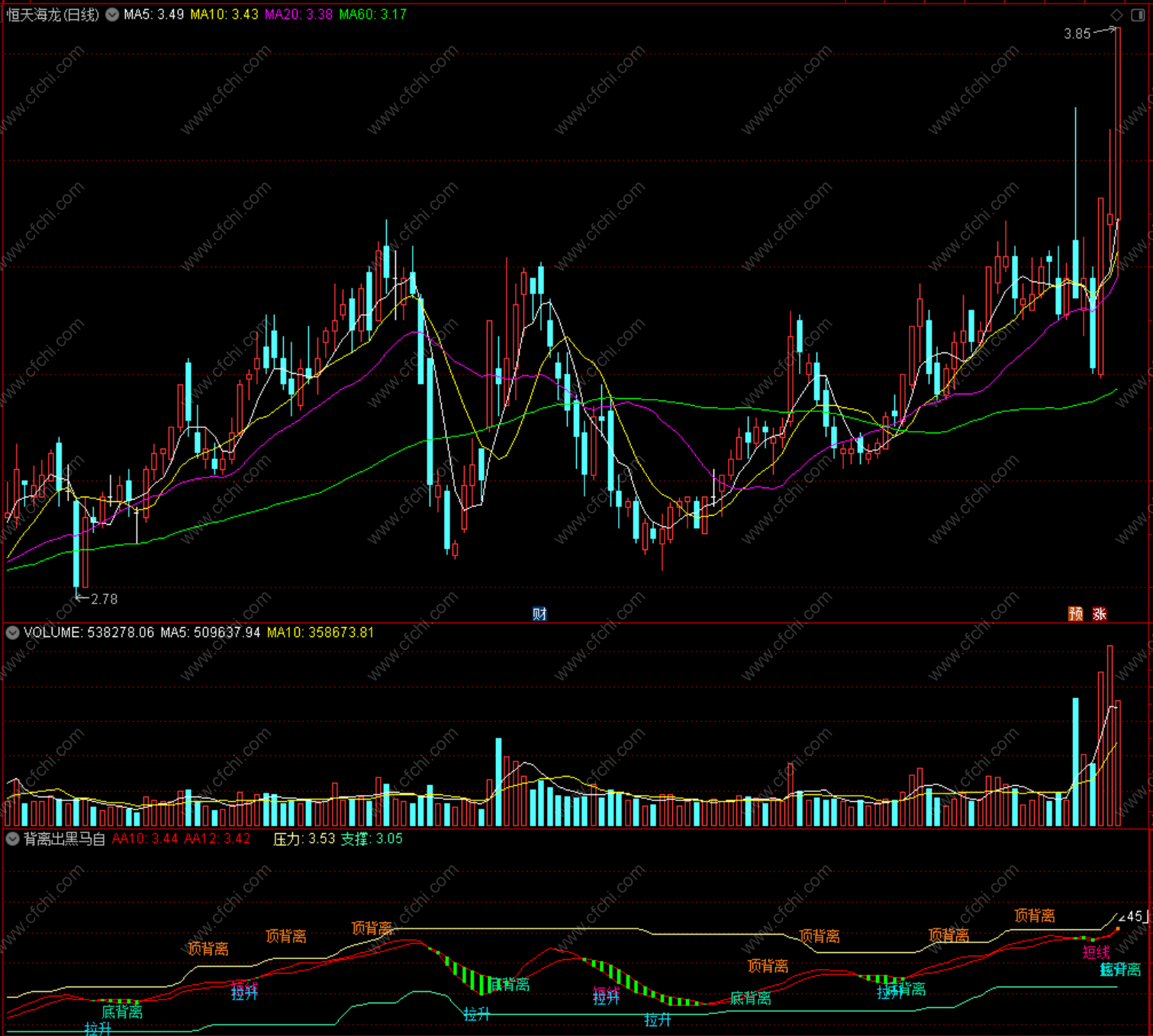Click the 支撑: 3.05 label
1153x1036 pixels.
point(371,839)
